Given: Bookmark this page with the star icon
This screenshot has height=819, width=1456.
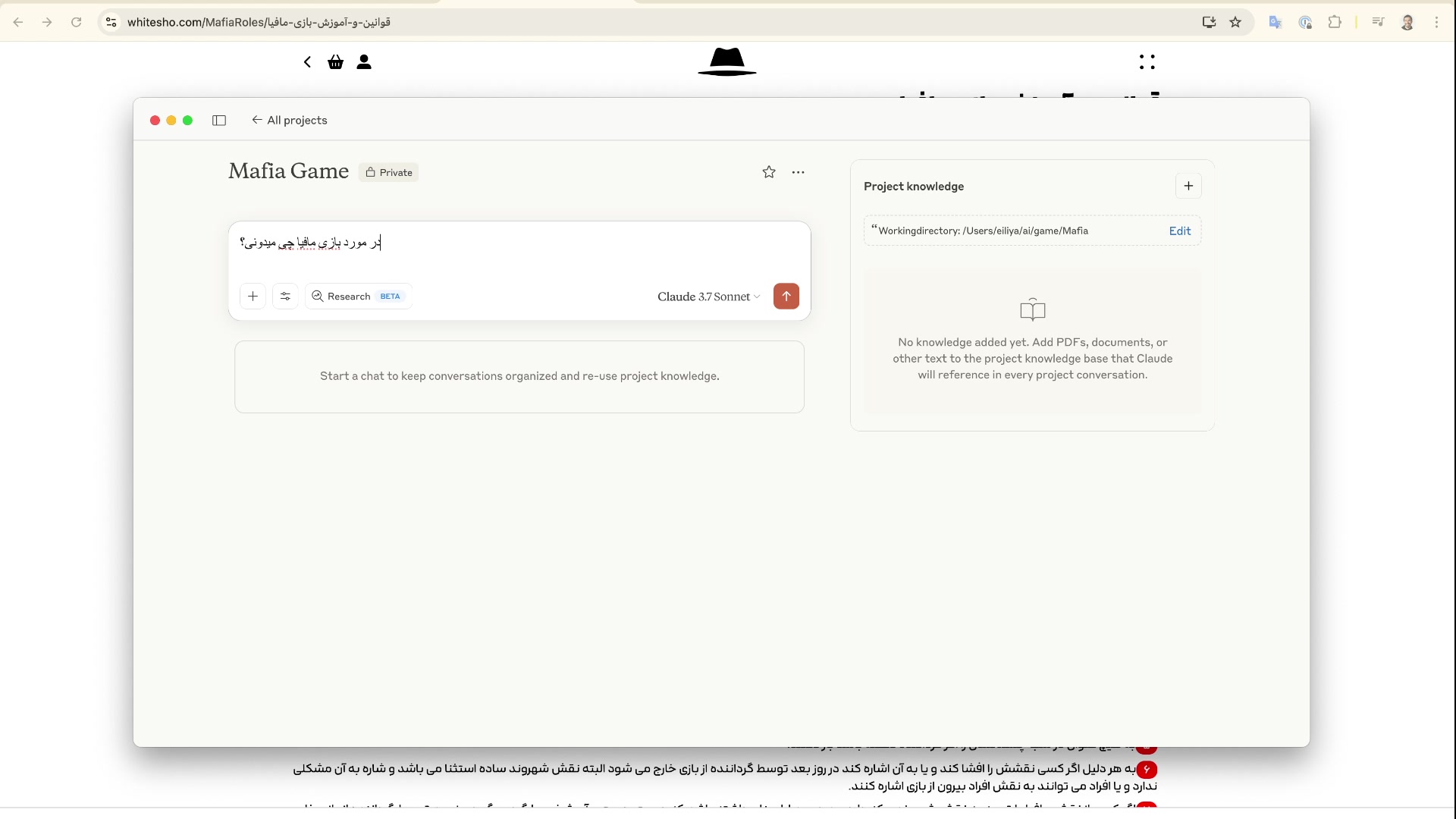Looking at the screenshot, I should [1235, 22].
